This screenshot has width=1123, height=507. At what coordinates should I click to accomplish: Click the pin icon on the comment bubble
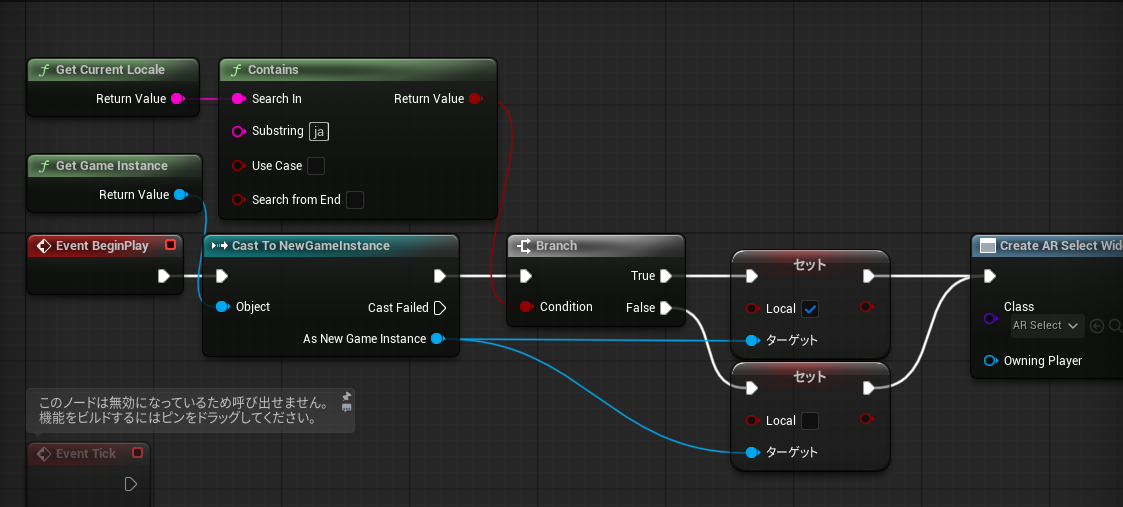pos(346,395)
